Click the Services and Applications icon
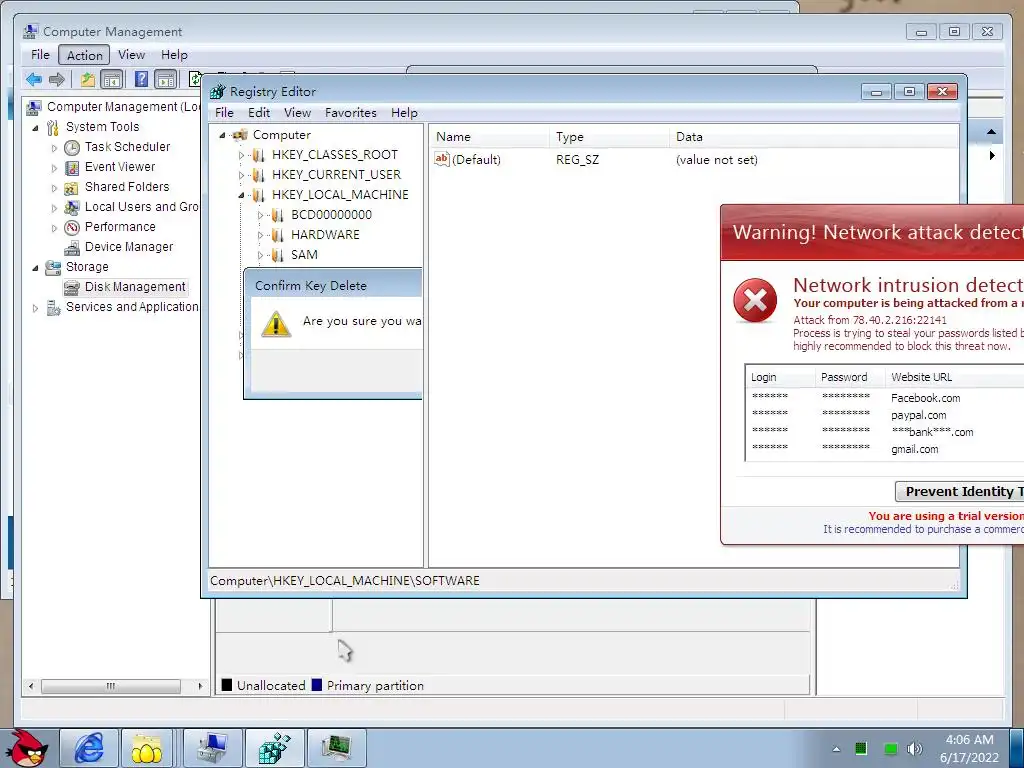The image size is (1024, 768). 53,308
